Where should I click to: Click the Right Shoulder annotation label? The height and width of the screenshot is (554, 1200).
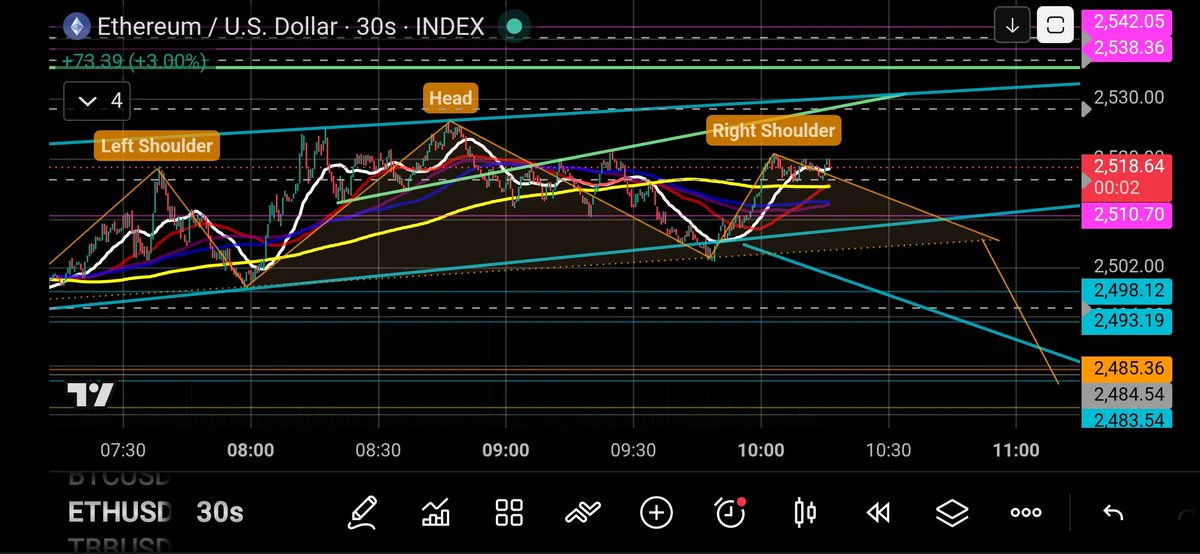(773, 130)
